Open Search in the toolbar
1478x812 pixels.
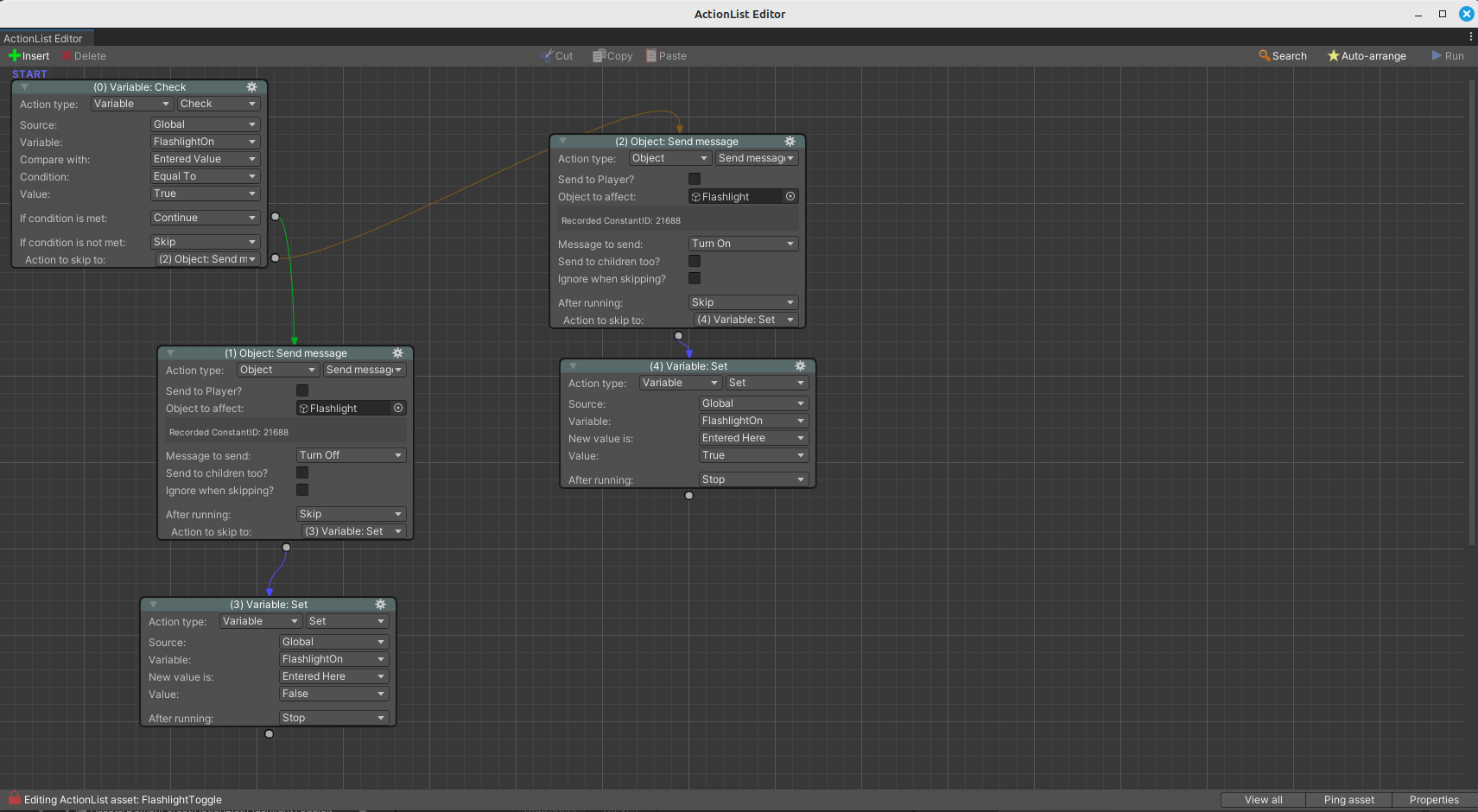click(x=1283, y=56)
